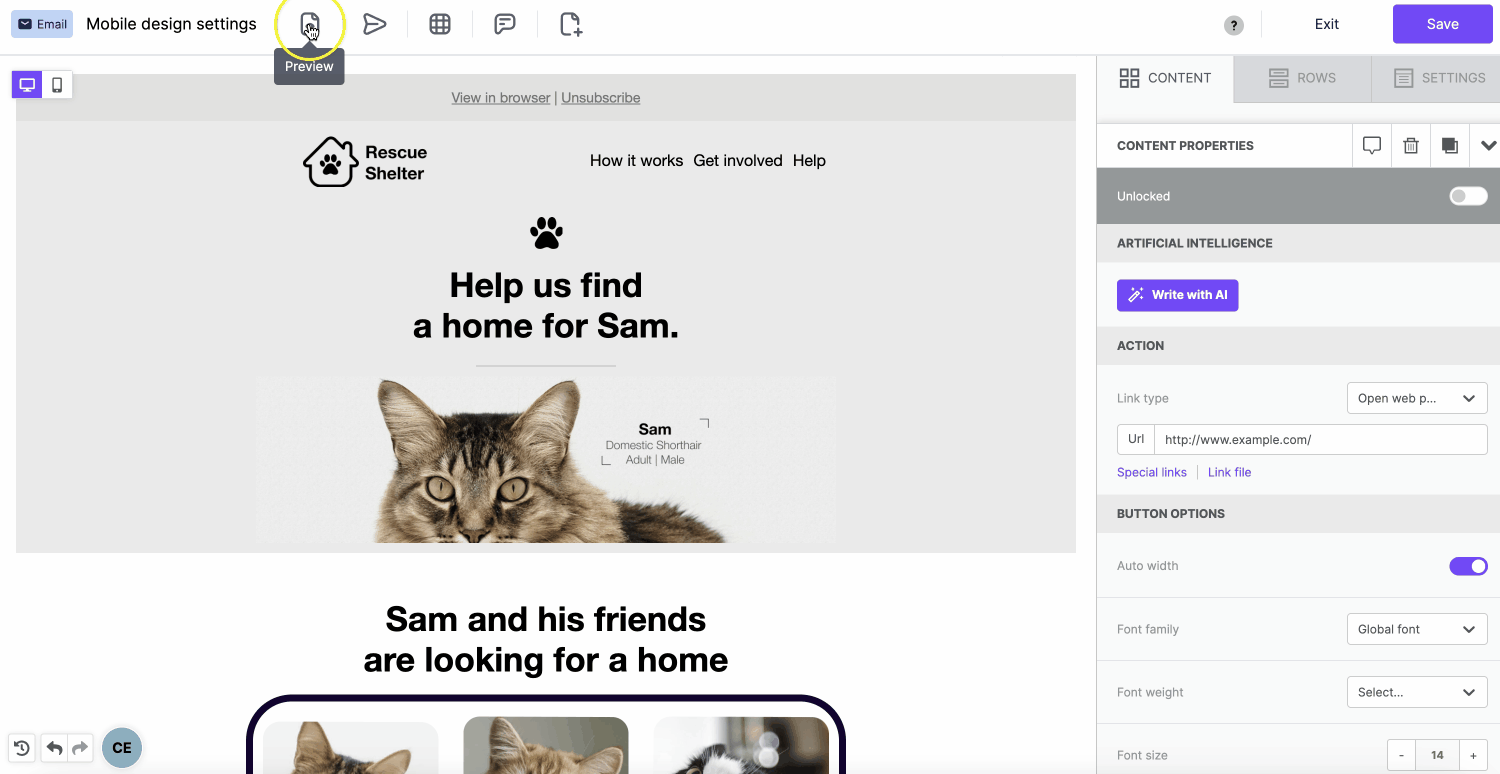
Task: Switch to the CONTENT tab
Action: (x=1165, y=78)
